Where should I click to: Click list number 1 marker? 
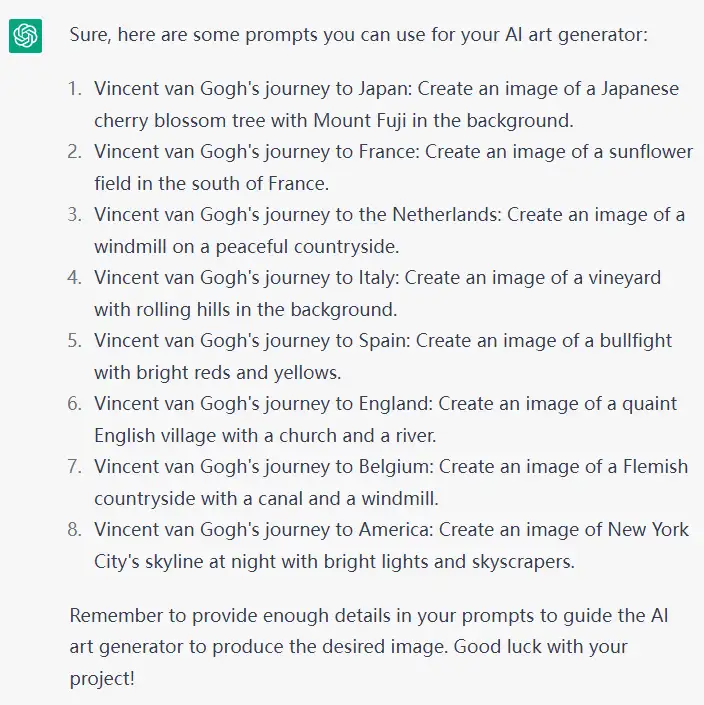75,89
